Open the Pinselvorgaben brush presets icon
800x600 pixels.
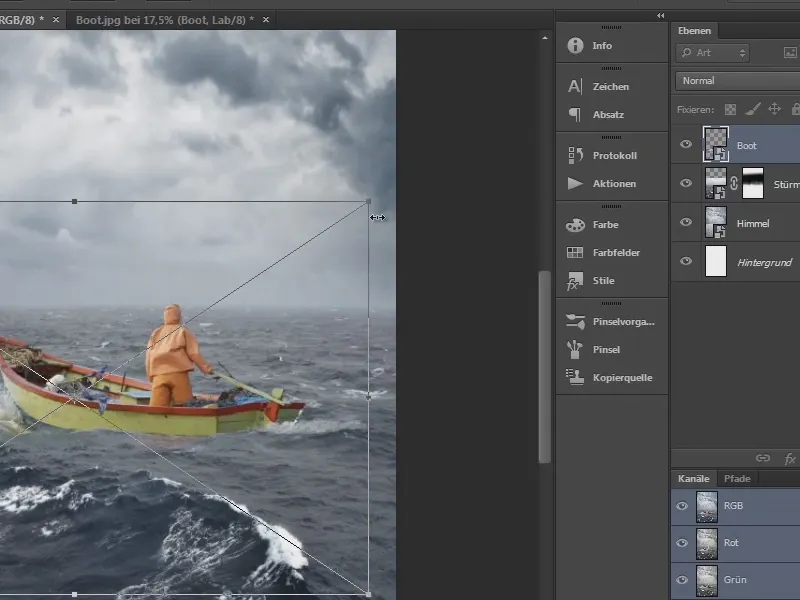point(575,321)
